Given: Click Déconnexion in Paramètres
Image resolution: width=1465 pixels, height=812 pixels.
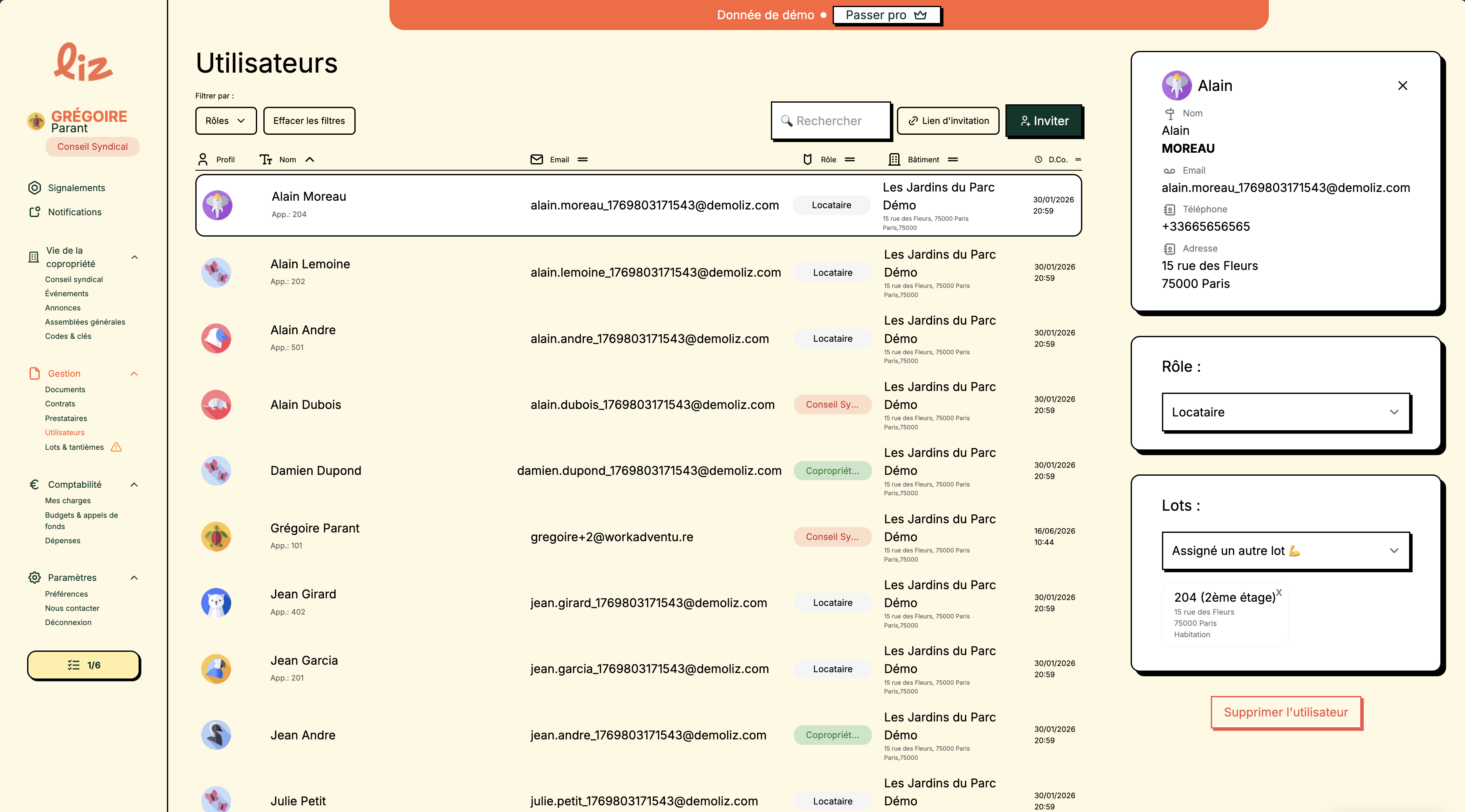Looking at the screenshot, I should 68,622.
